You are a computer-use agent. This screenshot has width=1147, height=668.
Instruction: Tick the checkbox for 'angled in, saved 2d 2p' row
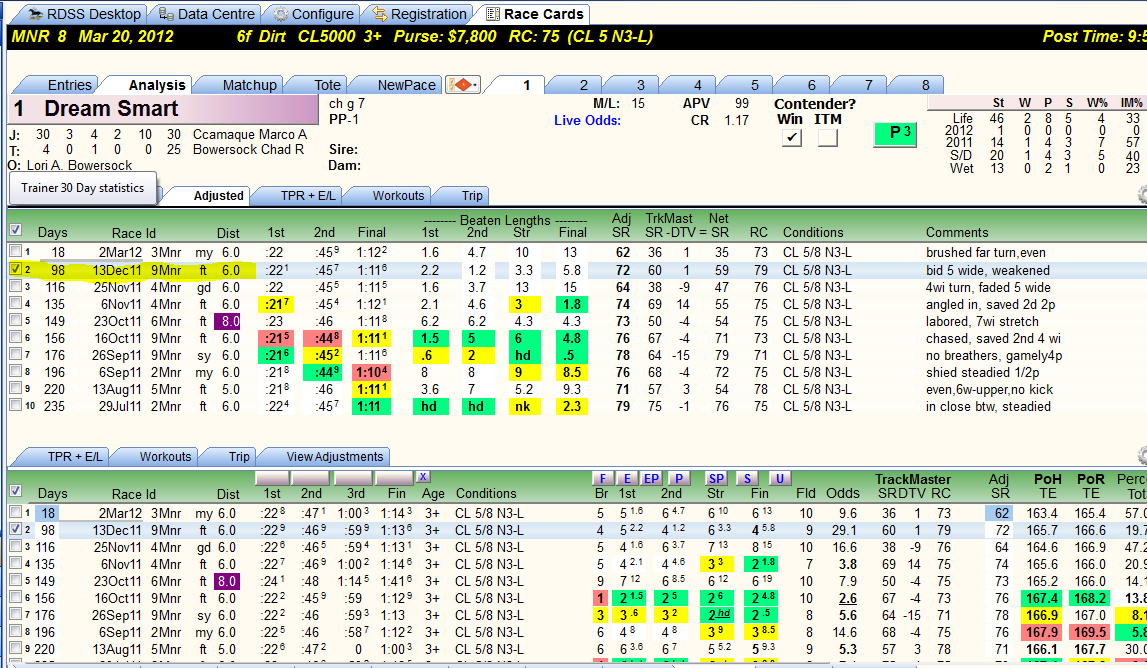click(15, 303)
